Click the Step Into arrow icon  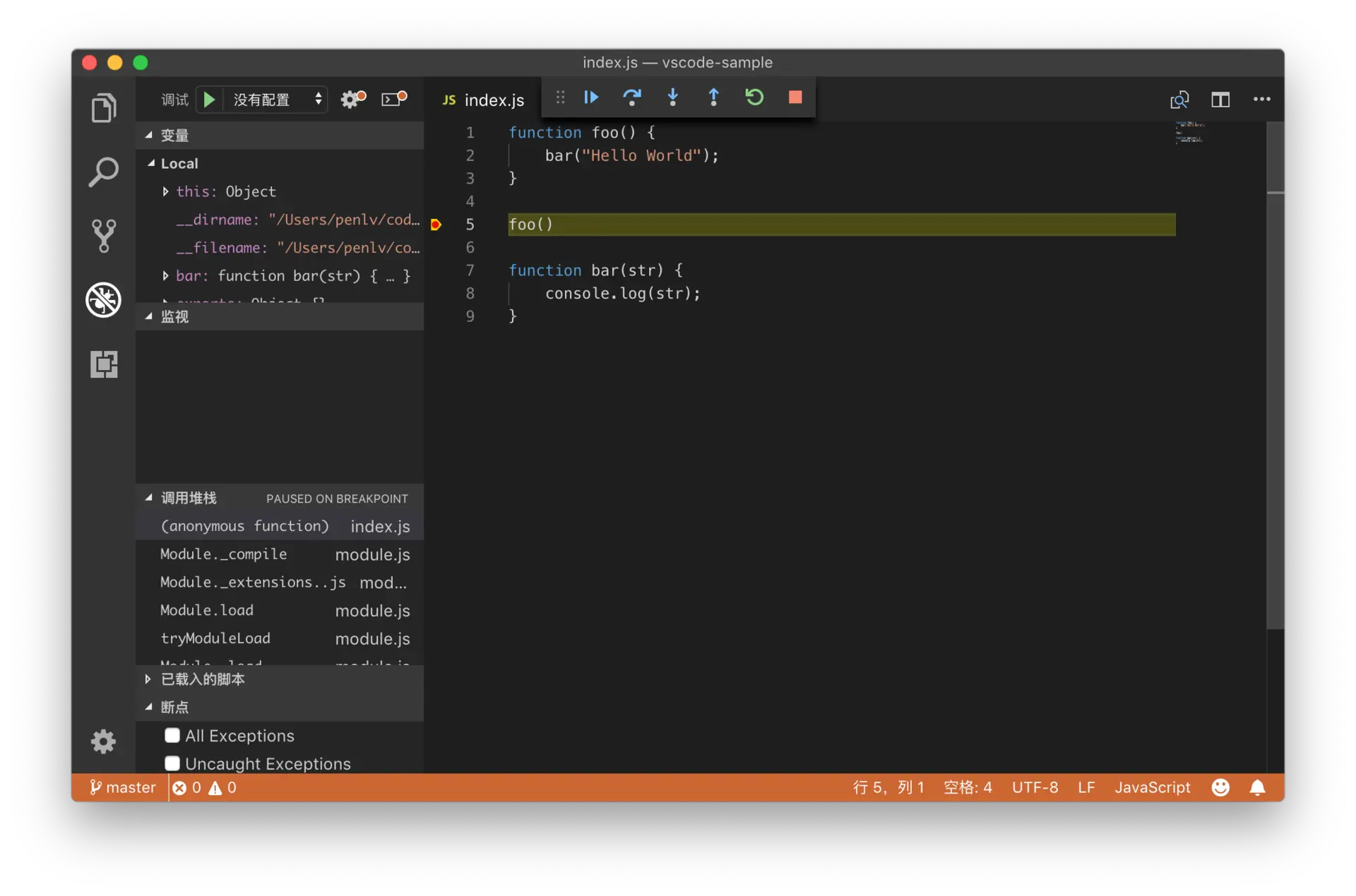point(672,97)
